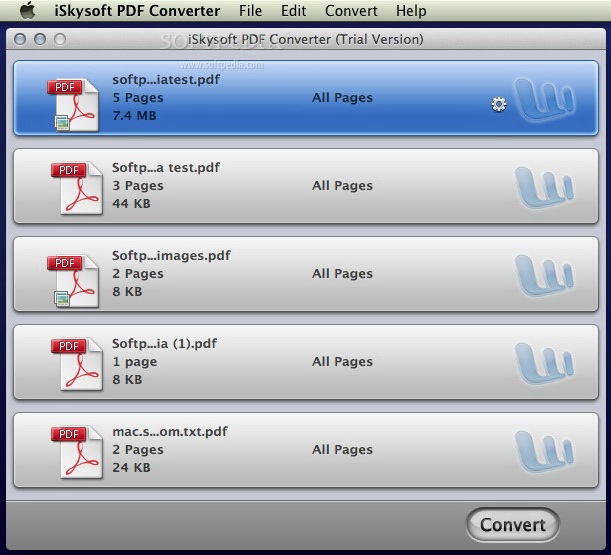The image size is (611, 555).
Task: Click All Pages range for Softp...a test.pdf
Action: (342, 186)
